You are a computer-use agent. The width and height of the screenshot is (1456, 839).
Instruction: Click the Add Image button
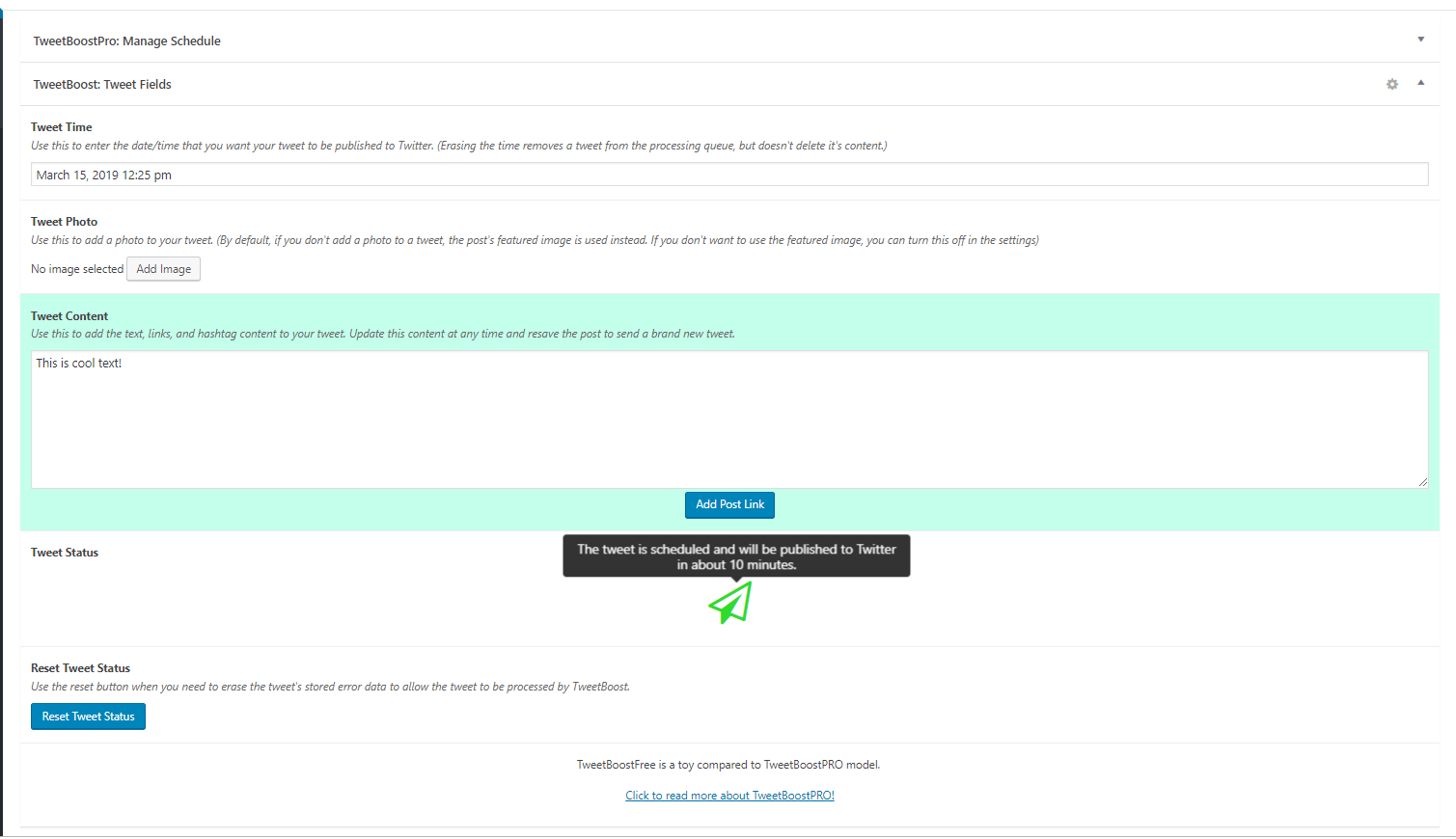(164, 269)
